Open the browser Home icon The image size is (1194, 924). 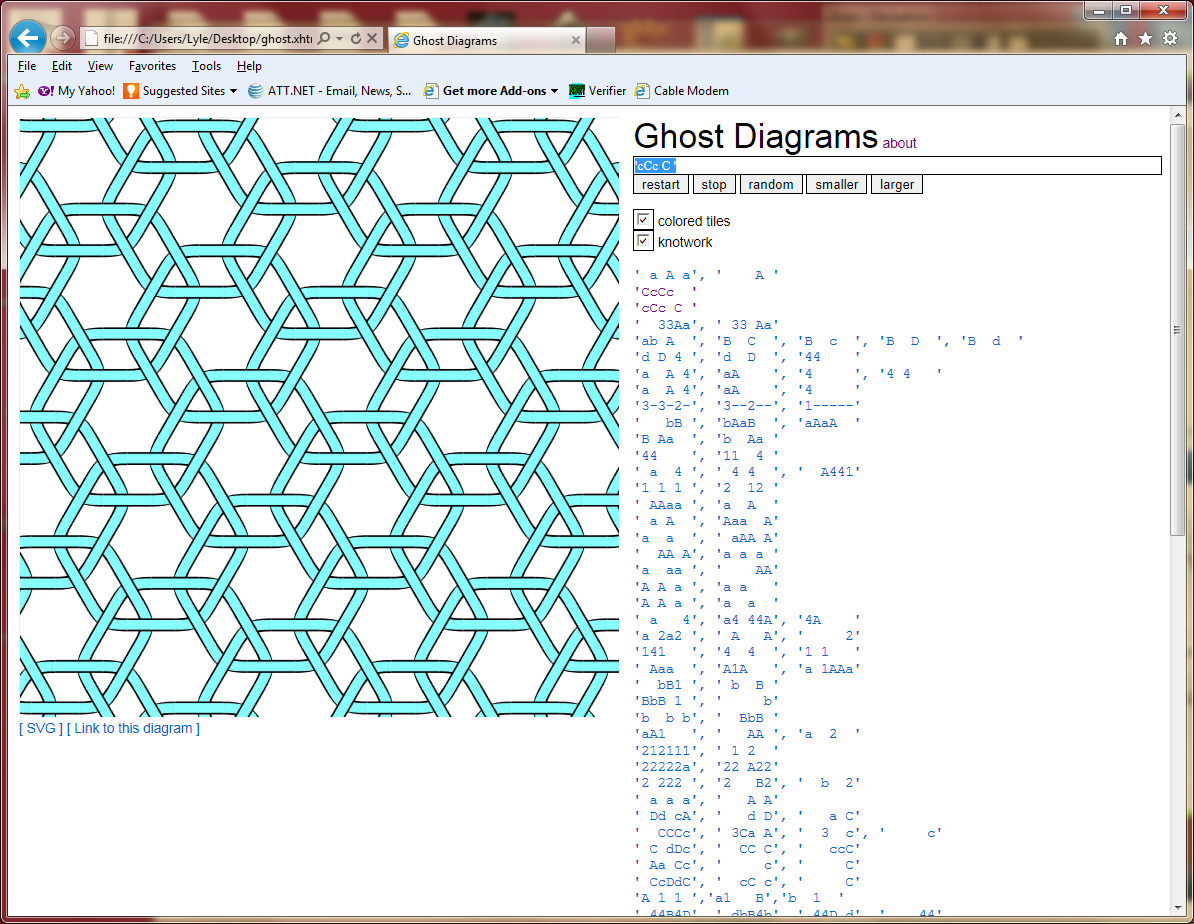click(1120, 39)
